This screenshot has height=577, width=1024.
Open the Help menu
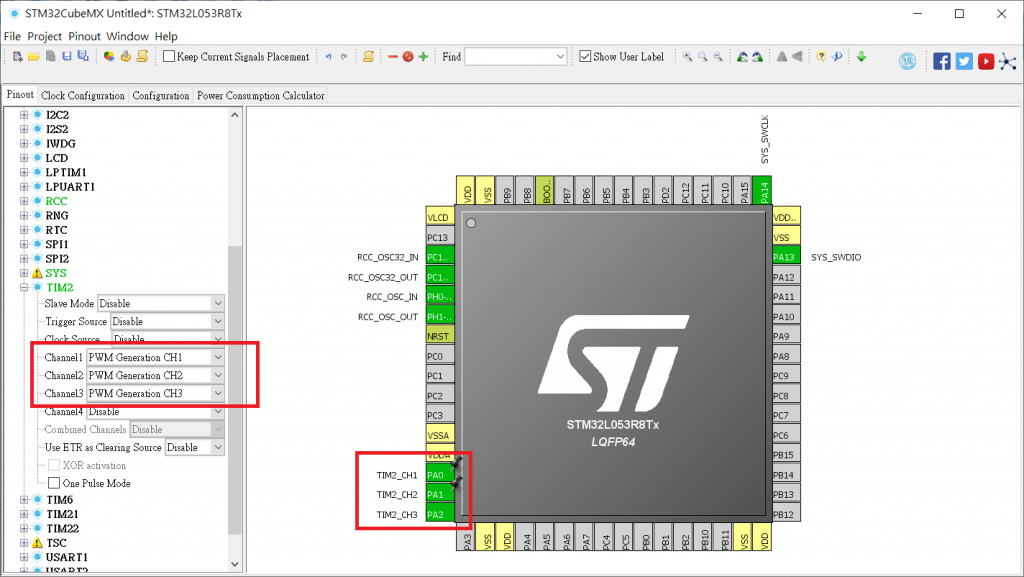(166, 37)
